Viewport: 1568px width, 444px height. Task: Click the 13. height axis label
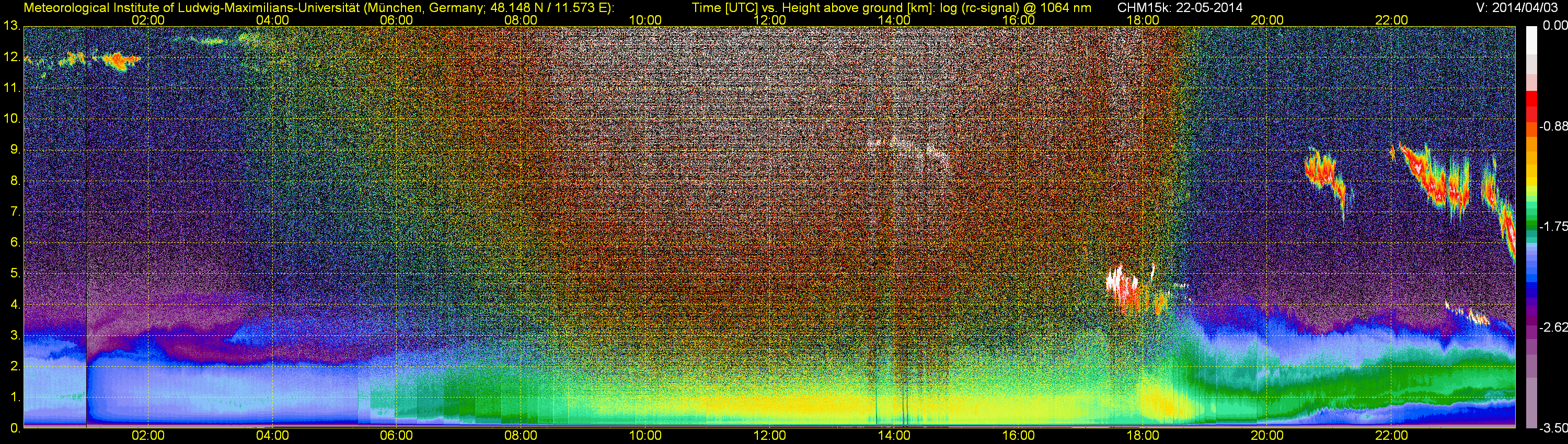tap(11, 26)
